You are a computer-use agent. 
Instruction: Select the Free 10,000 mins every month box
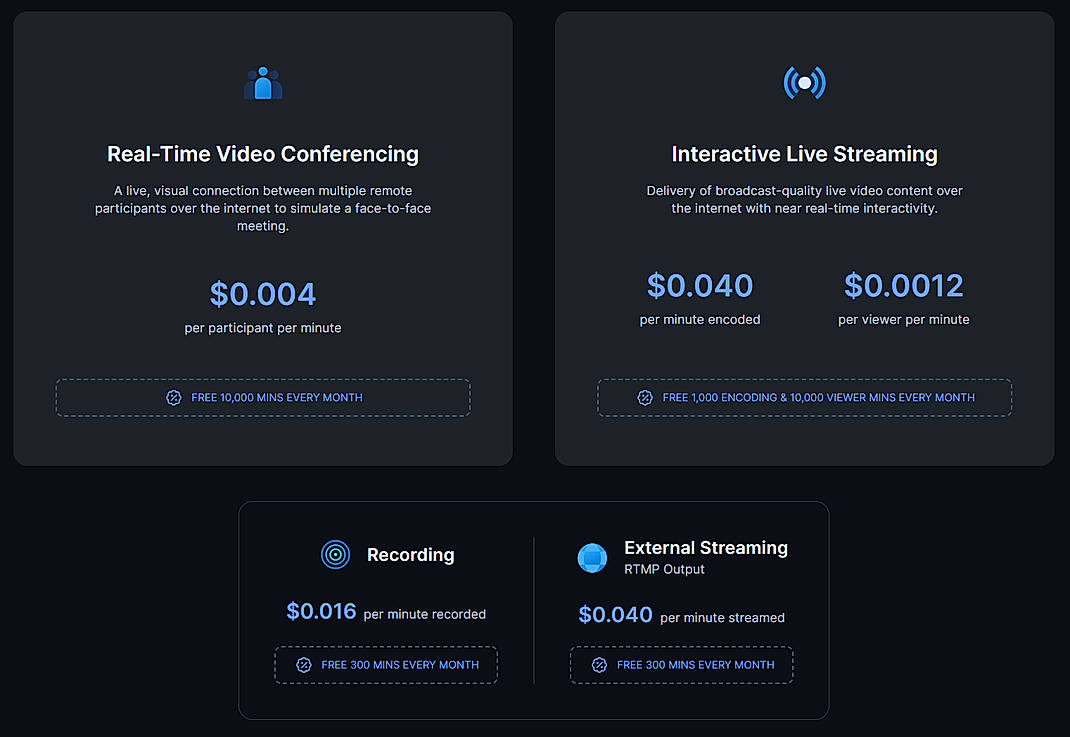click(263, 398)
